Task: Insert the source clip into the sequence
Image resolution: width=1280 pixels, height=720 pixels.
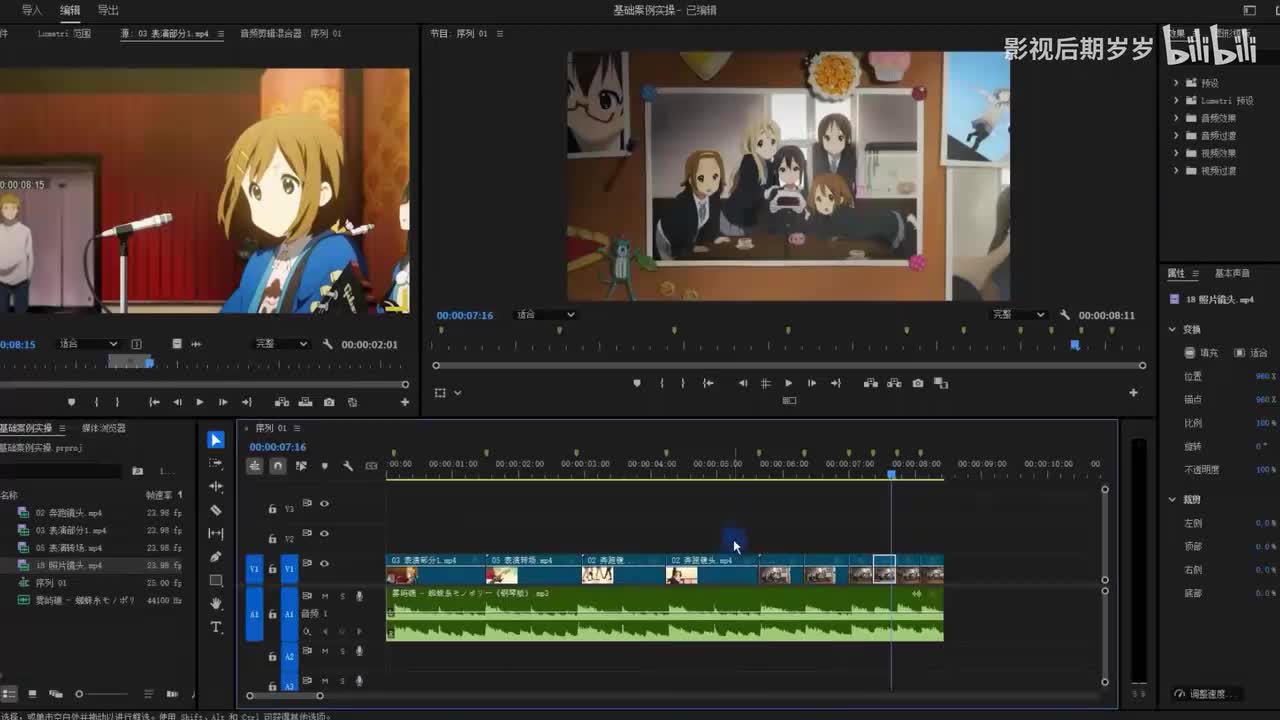Action: pos(282,402)
